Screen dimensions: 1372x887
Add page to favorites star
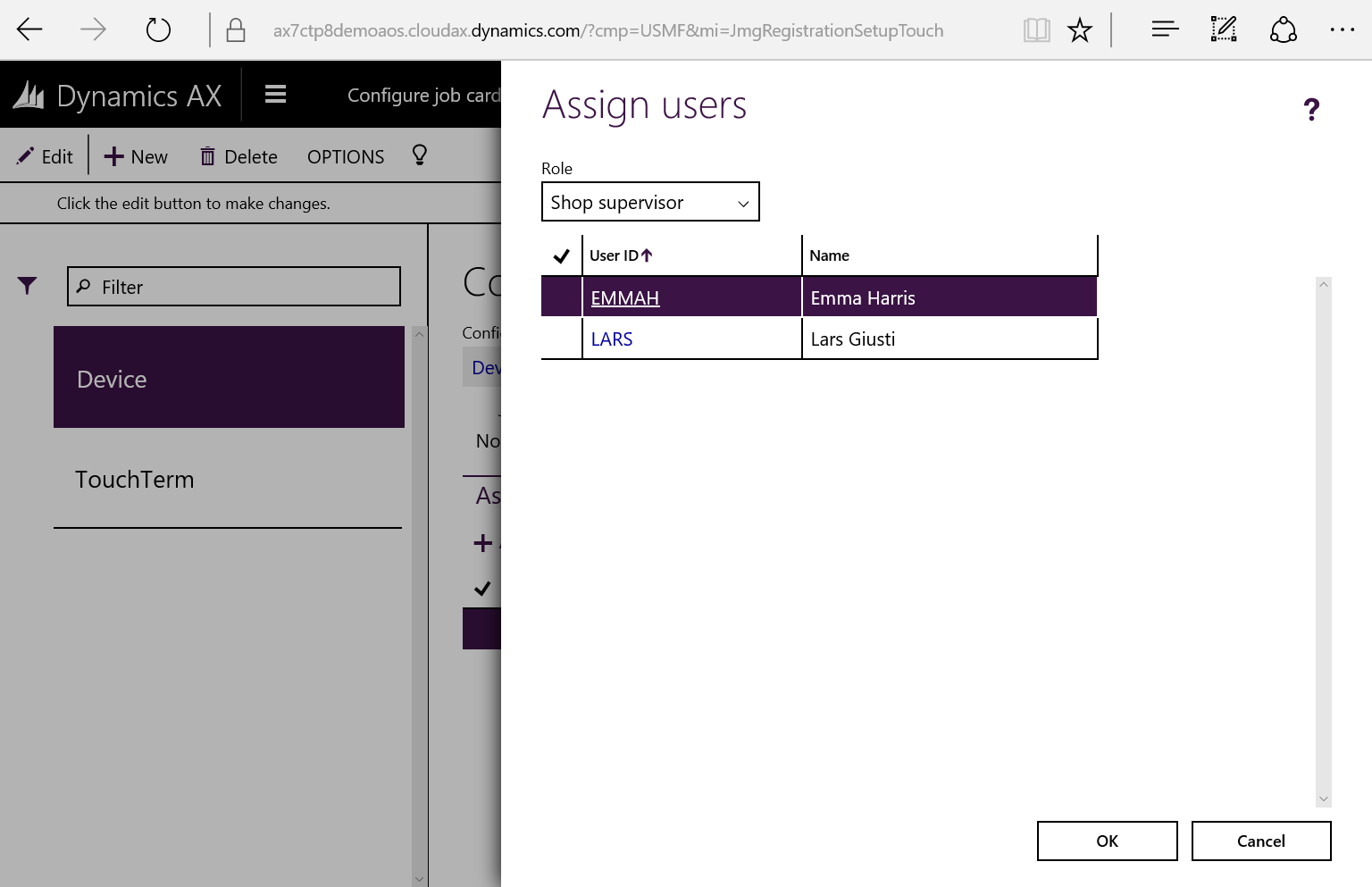(x=1080, y=30)
